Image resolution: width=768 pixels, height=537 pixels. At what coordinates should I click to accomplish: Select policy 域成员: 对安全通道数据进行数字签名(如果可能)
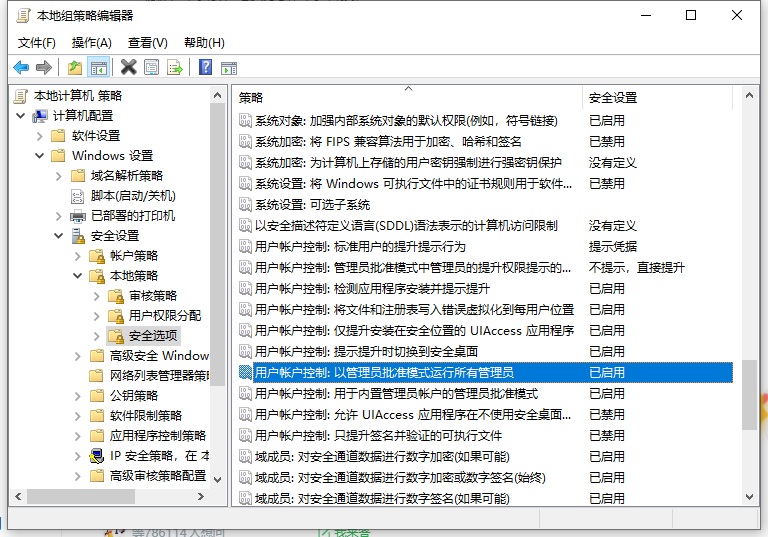click(x=382, y=498)
